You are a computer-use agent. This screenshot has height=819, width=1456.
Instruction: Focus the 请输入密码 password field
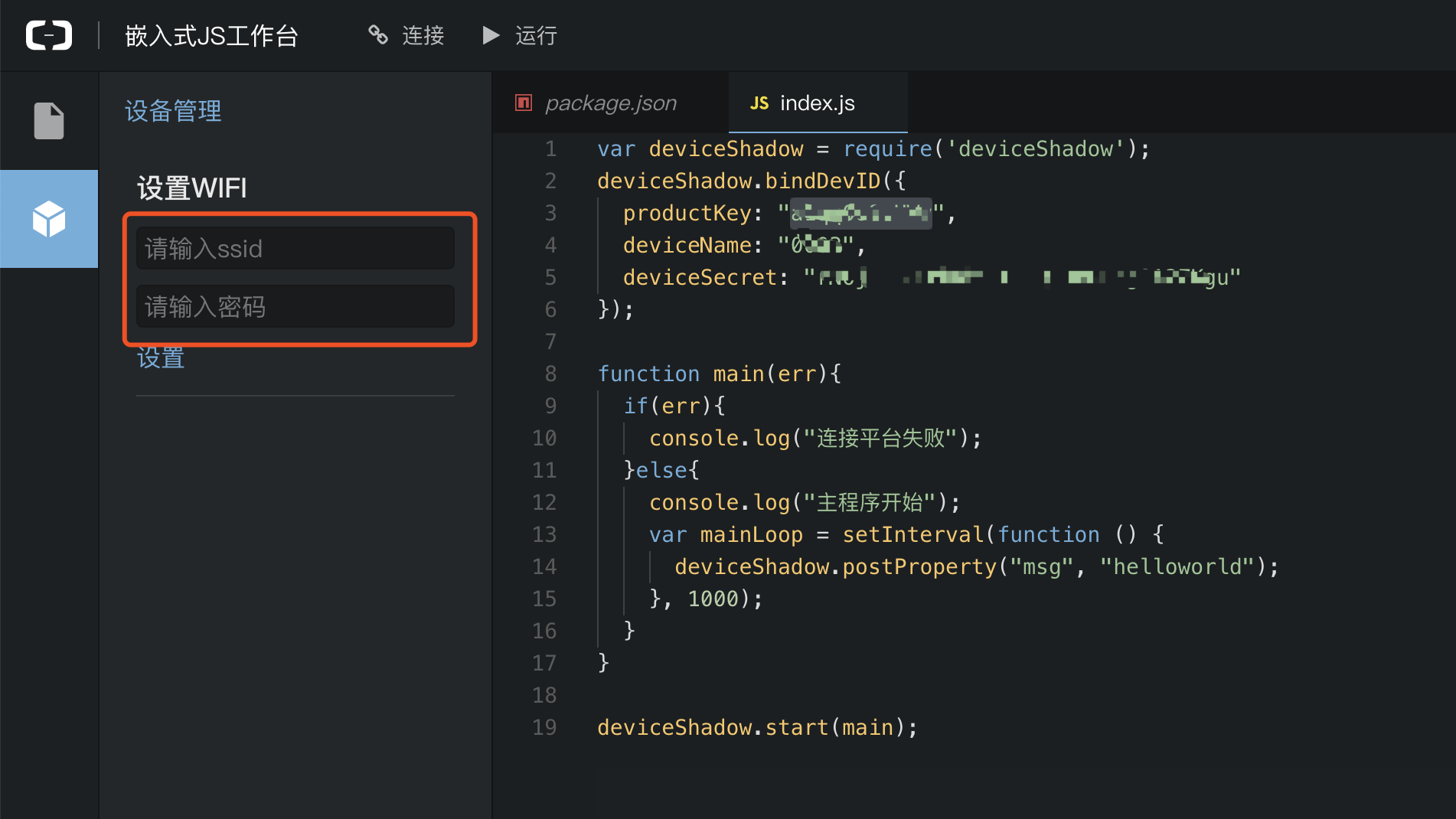pos(295,307)
